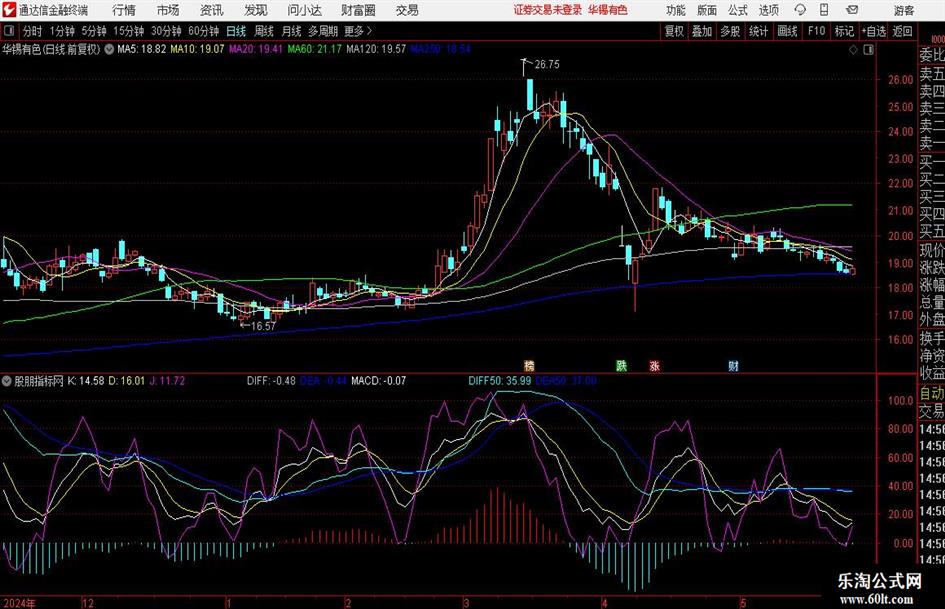Click the DIFF: -0.48 value
This screenshot has width=945, height=609.
click(271, 381)
